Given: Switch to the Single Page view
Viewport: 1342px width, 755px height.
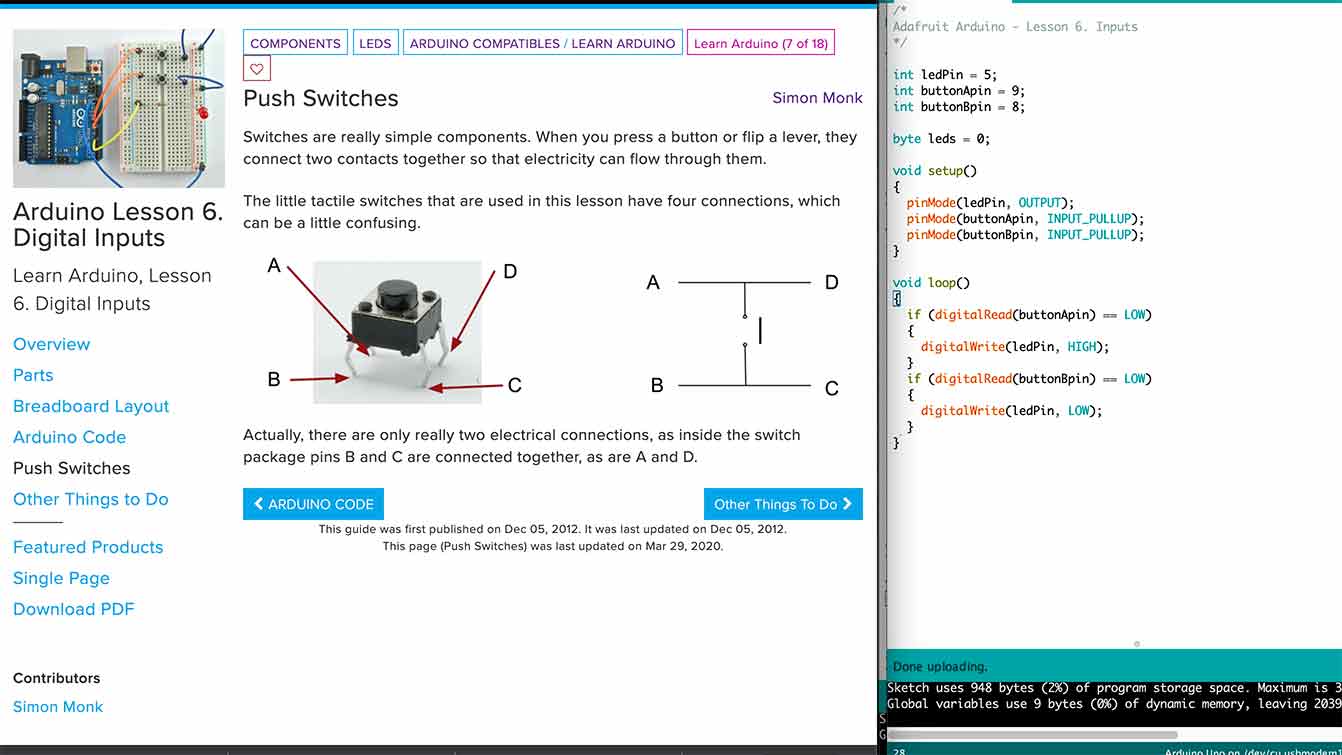Looking at the screenshot, I should pos(61,578).
